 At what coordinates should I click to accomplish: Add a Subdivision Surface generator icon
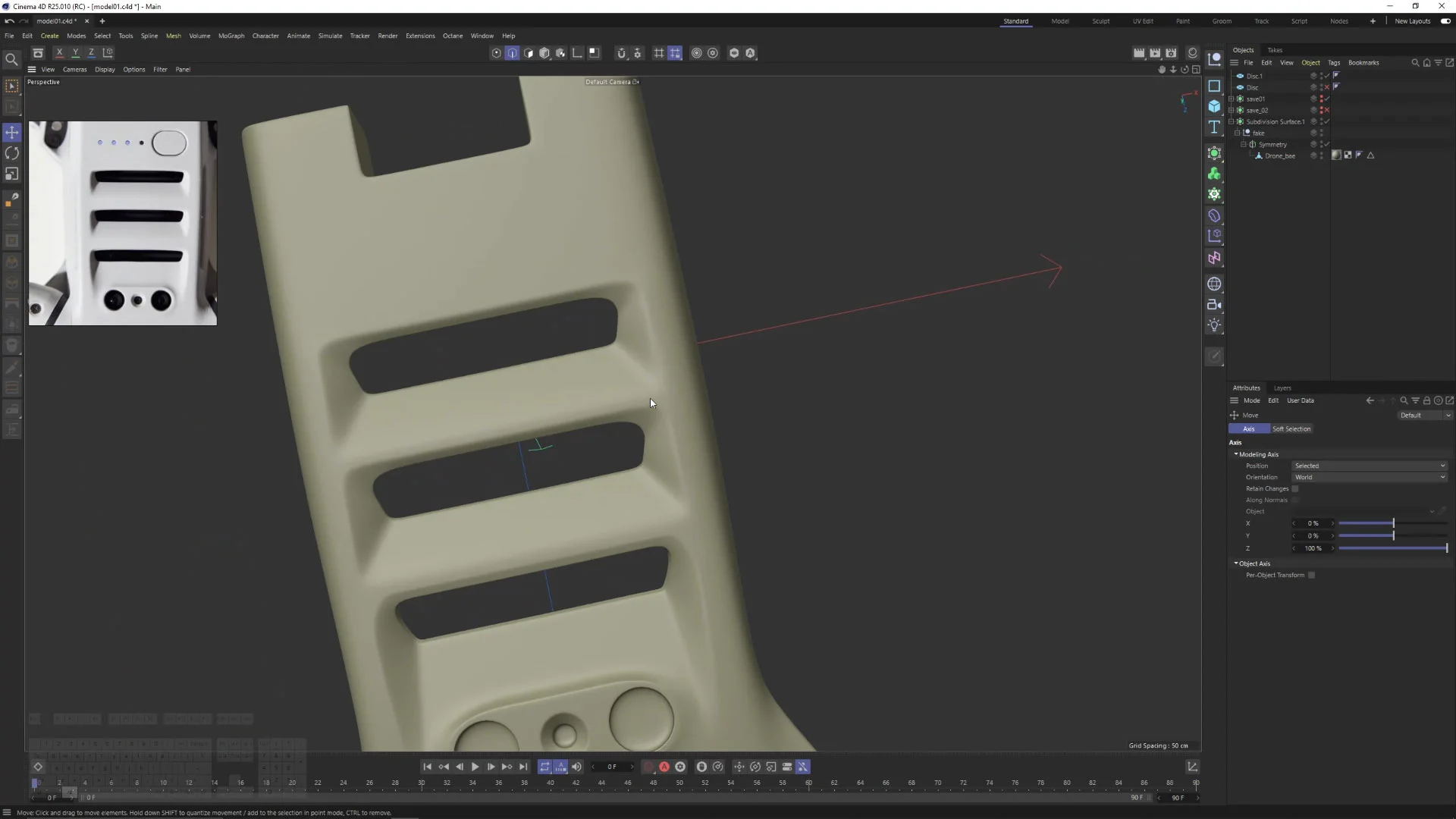point(1214,153)
